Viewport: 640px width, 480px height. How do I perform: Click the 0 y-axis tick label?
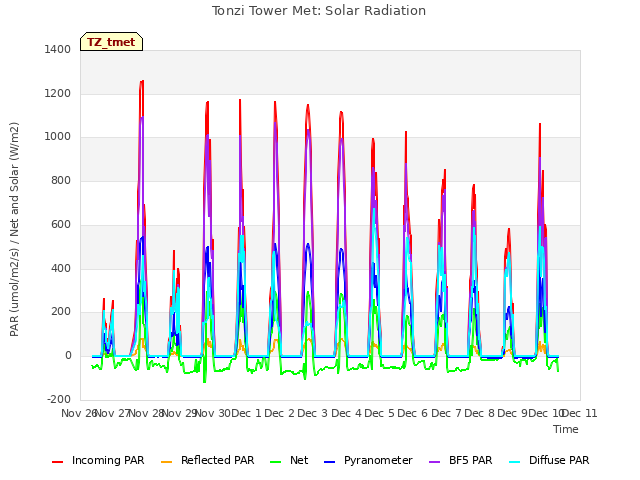point(68,356)
